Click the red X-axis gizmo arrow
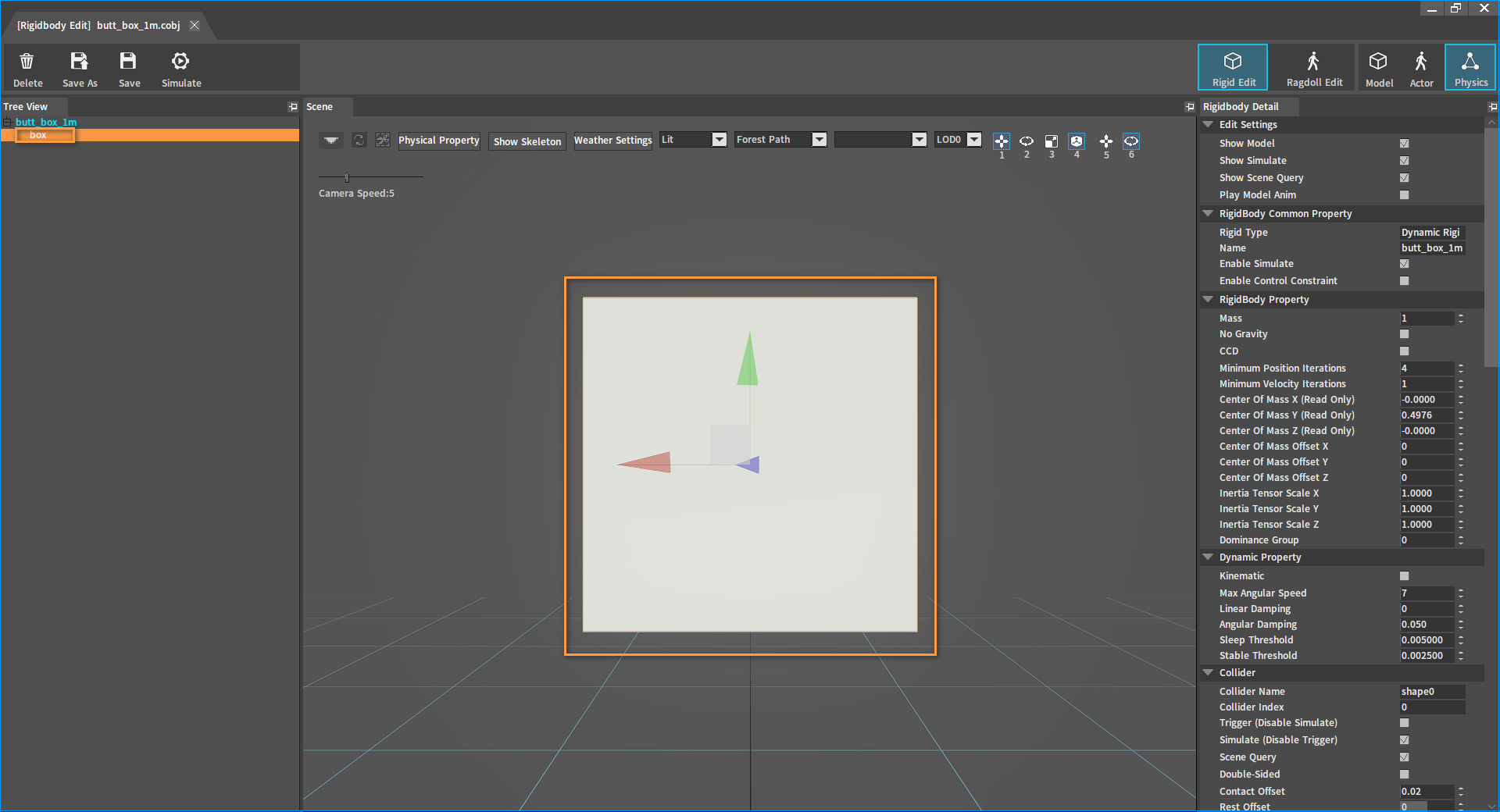 pos(645,462)
